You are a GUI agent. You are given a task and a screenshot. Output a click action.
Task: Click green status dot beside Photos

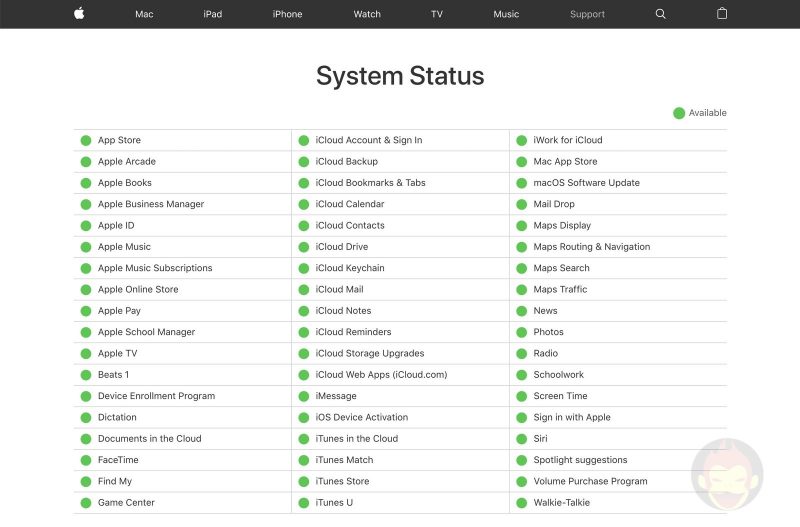(x=521, y=333)
